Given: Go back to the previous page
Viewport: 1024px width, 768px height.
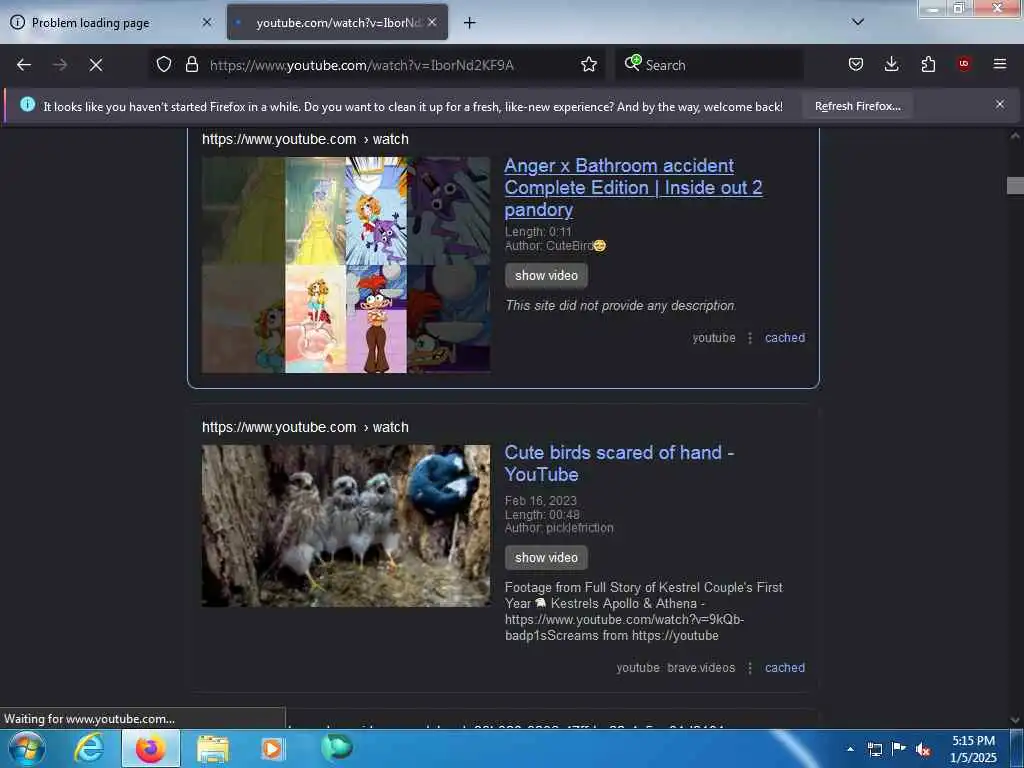Looking at the screenshot, I should (x=24, y=65).
